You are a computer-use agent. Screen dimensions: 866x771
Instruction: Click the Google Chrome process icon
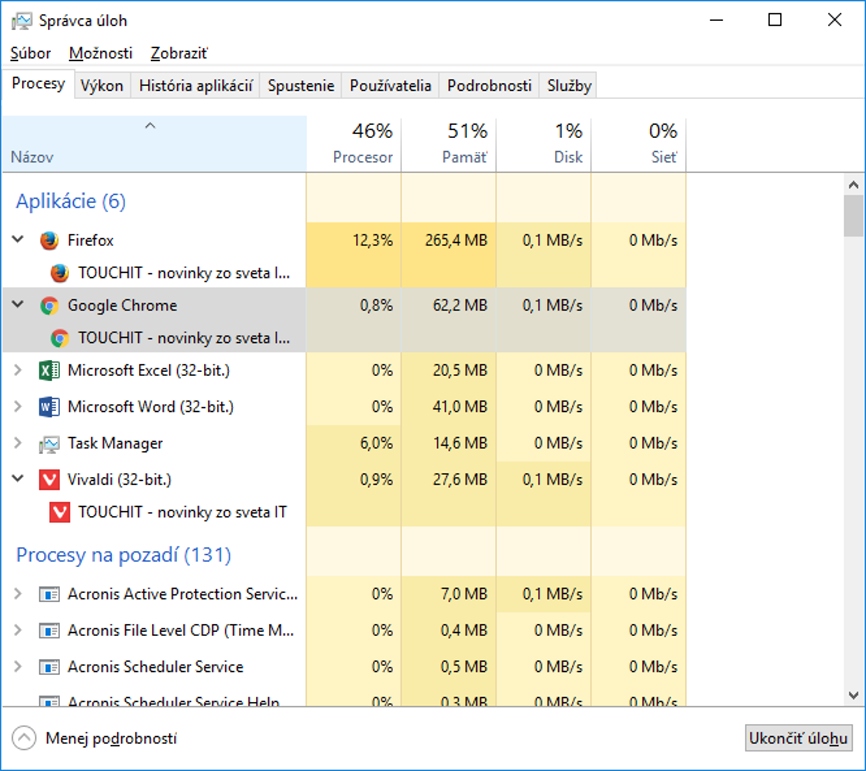pyautogui.click(x=49, y=306)
